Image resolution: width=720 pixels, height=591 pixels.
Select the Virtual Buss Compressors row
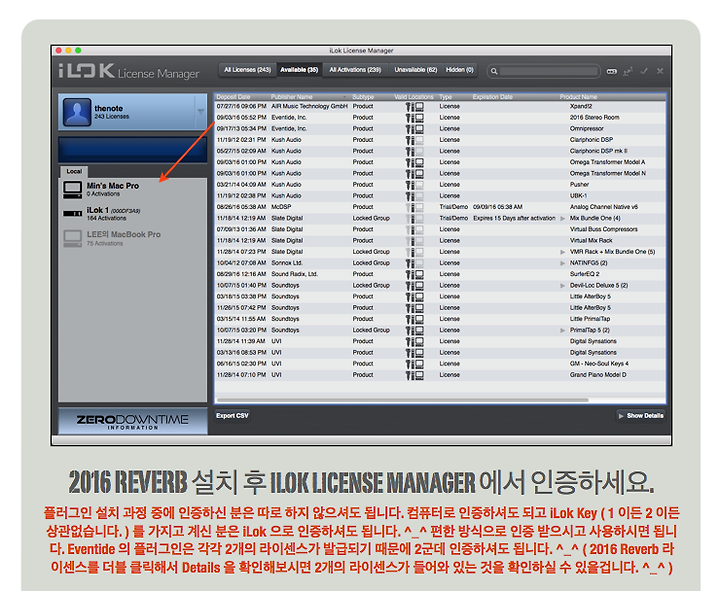pyautogui.click(x=440, y=230)
